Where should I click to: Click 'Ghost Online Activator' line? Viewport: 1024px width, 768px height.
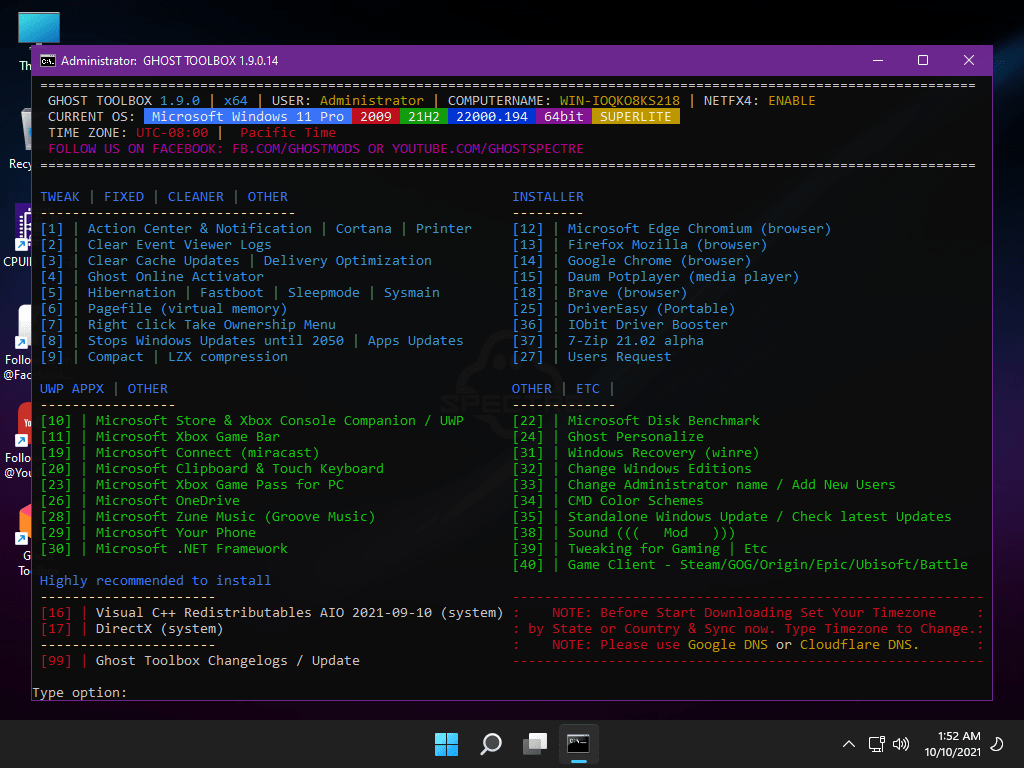[176, 277]
